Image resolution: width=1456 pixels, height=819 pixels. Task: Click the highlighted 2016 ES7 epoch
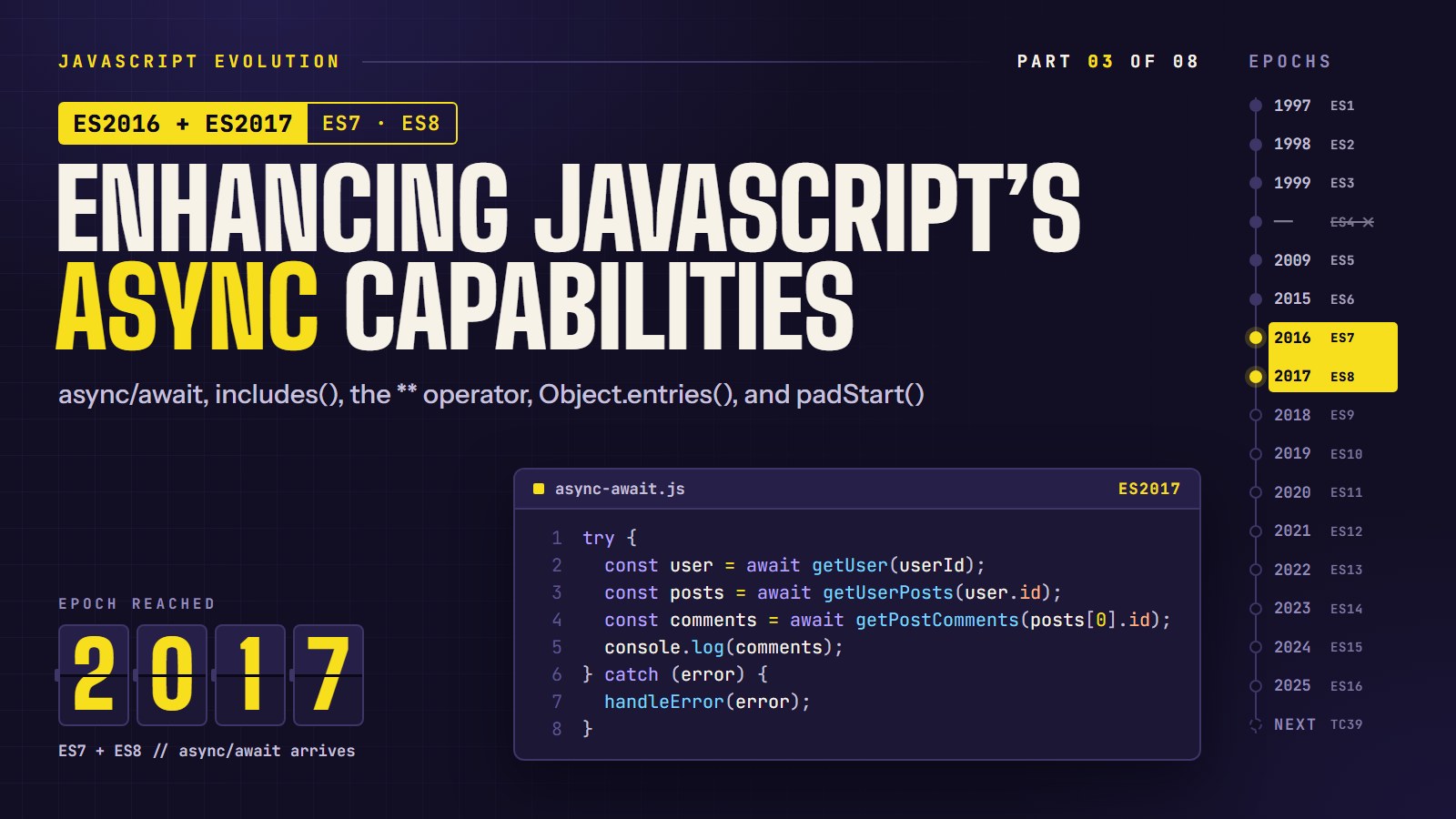click(1322, 338)
